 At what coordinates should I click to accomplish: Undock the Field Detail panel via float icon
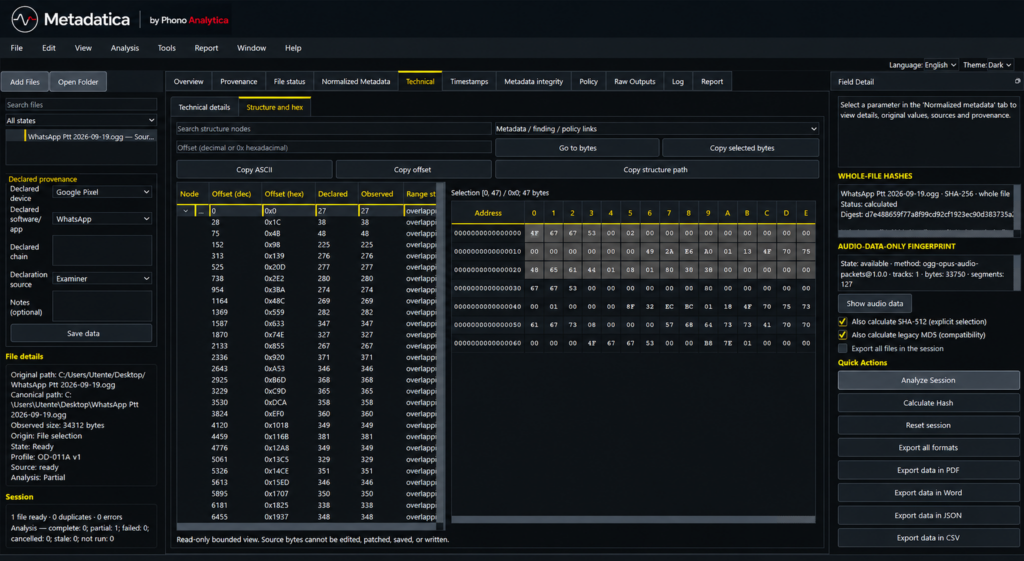[1017, 82]
